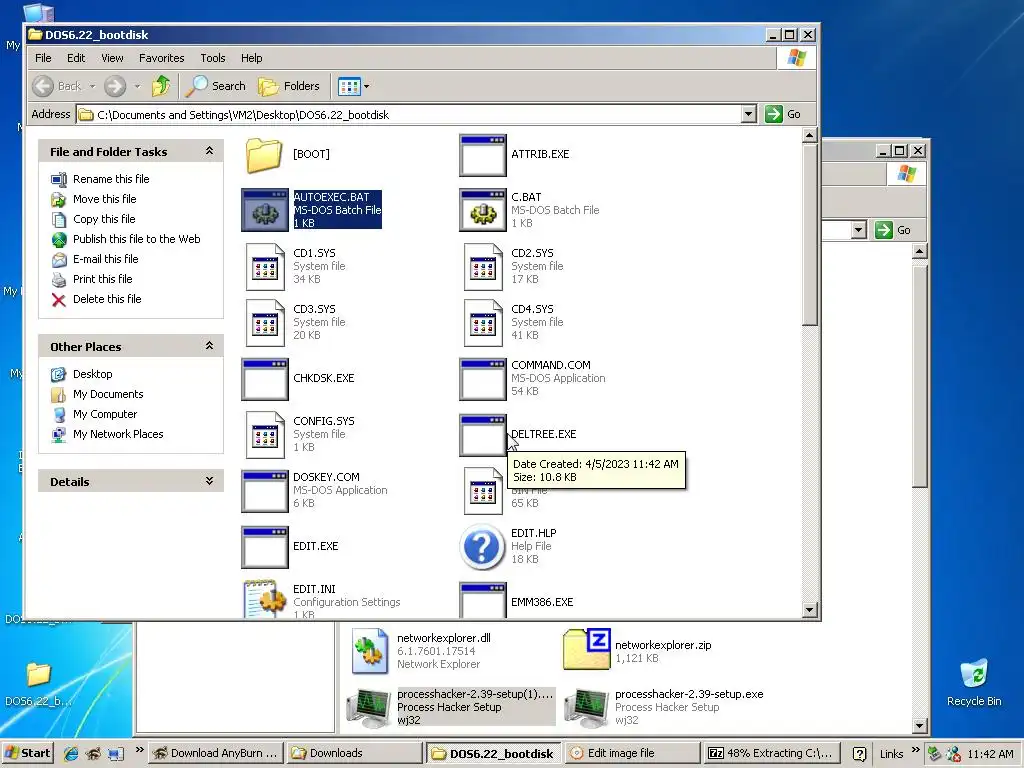Expand the Links toolbar chevron in taskbar
This screenshot has width=1024, height=768.
(x=915, y=750)
